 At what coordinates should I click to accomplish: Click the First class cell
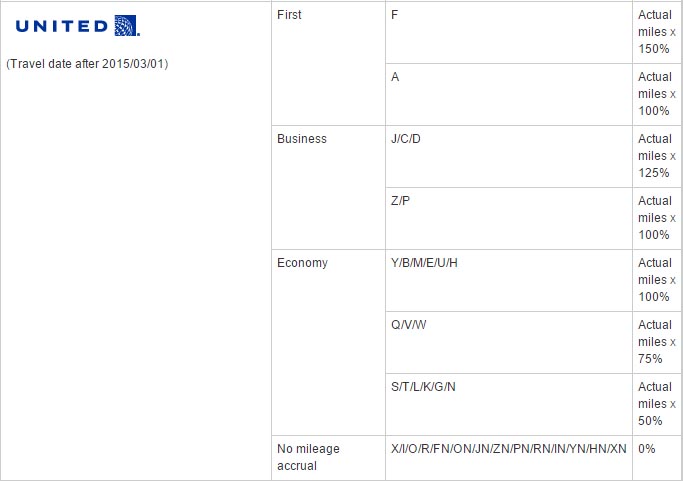click(328, 64)
